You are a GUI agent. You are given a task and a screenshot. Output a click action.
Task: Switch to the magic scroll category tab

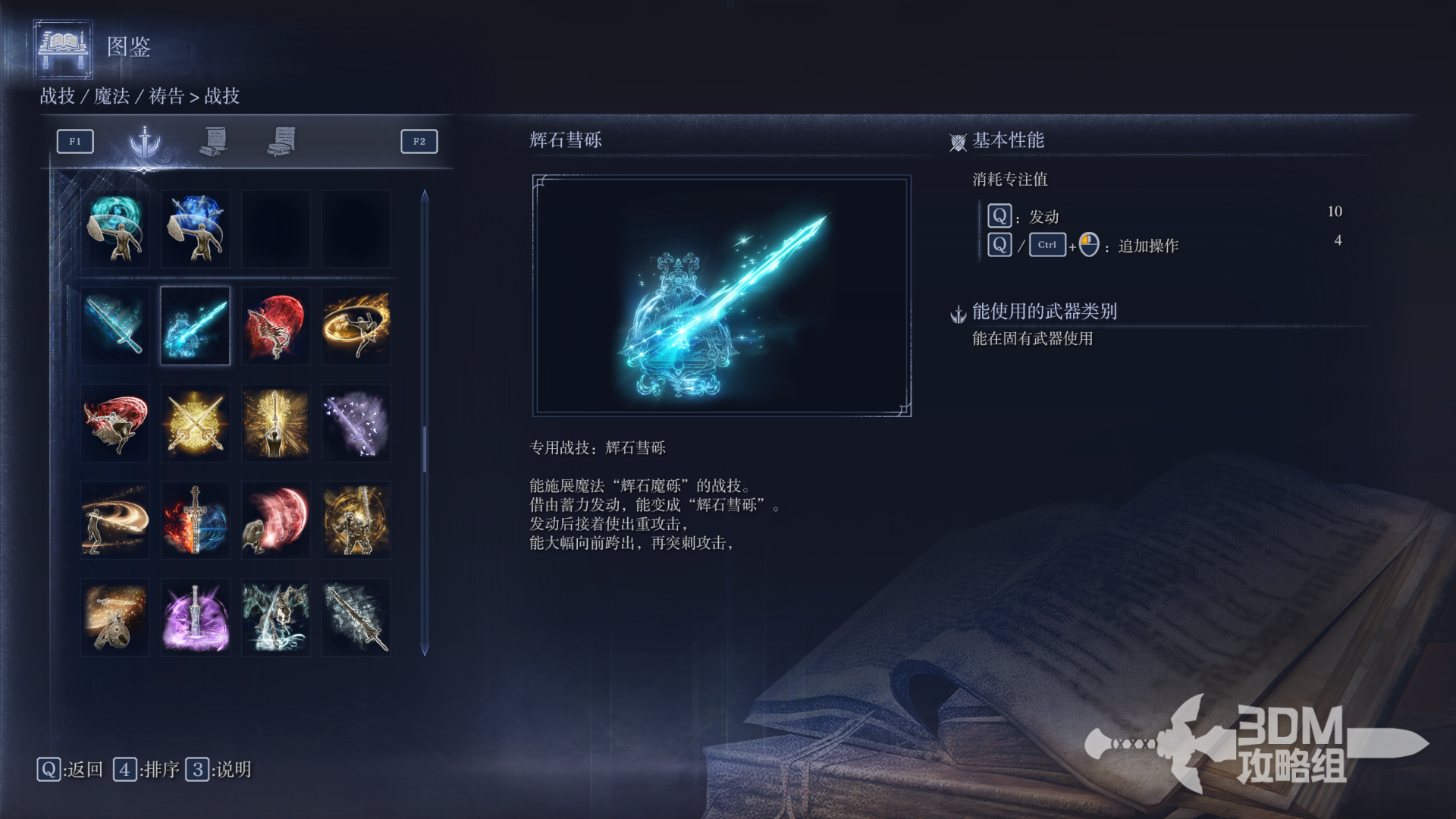215,141
